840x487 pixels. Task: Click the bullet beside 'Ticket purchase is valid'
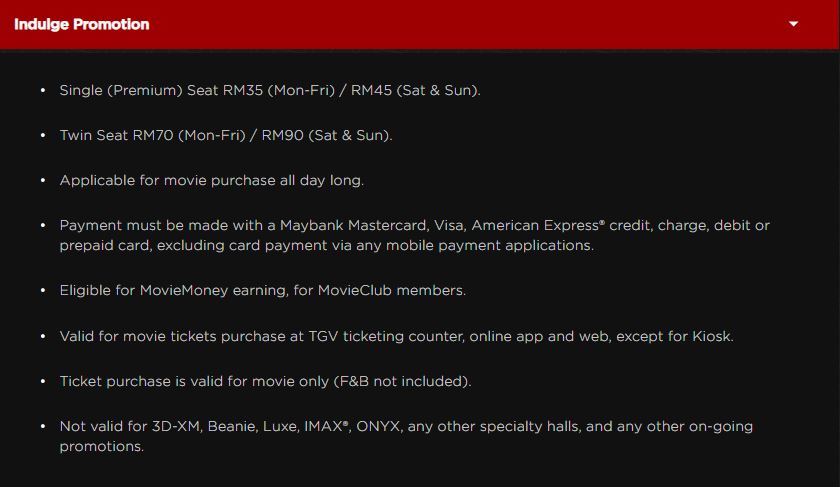pyautogui.click(x=43, y=381)
